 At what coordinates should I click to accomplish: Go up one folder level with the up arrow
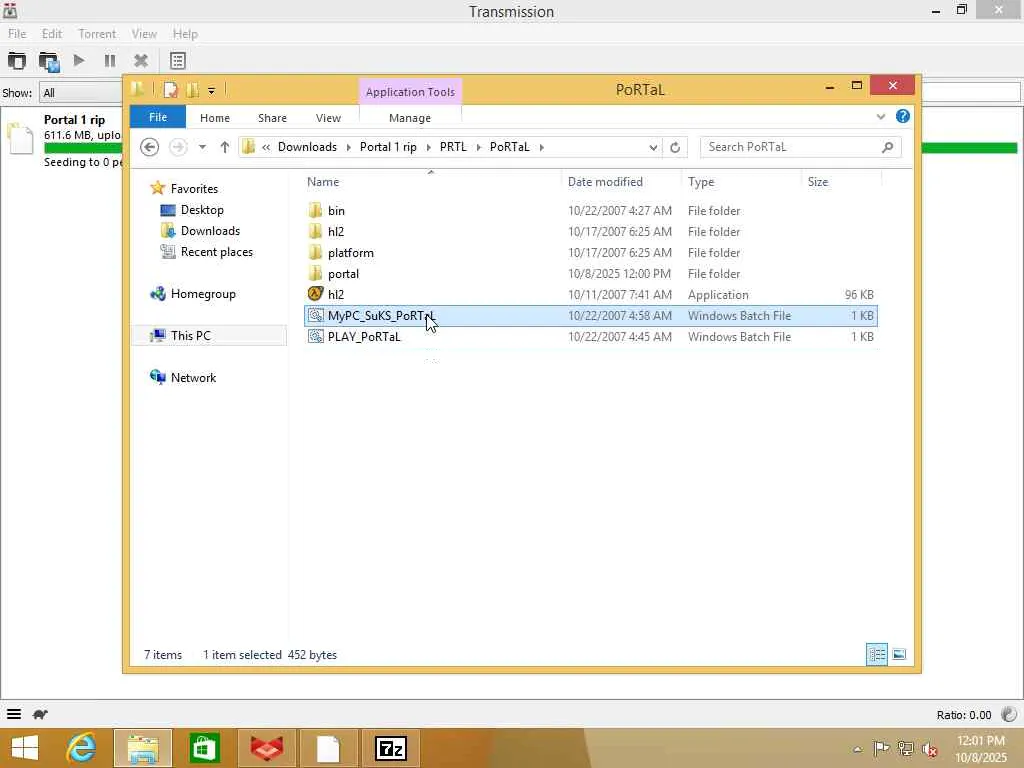(225, 147)
